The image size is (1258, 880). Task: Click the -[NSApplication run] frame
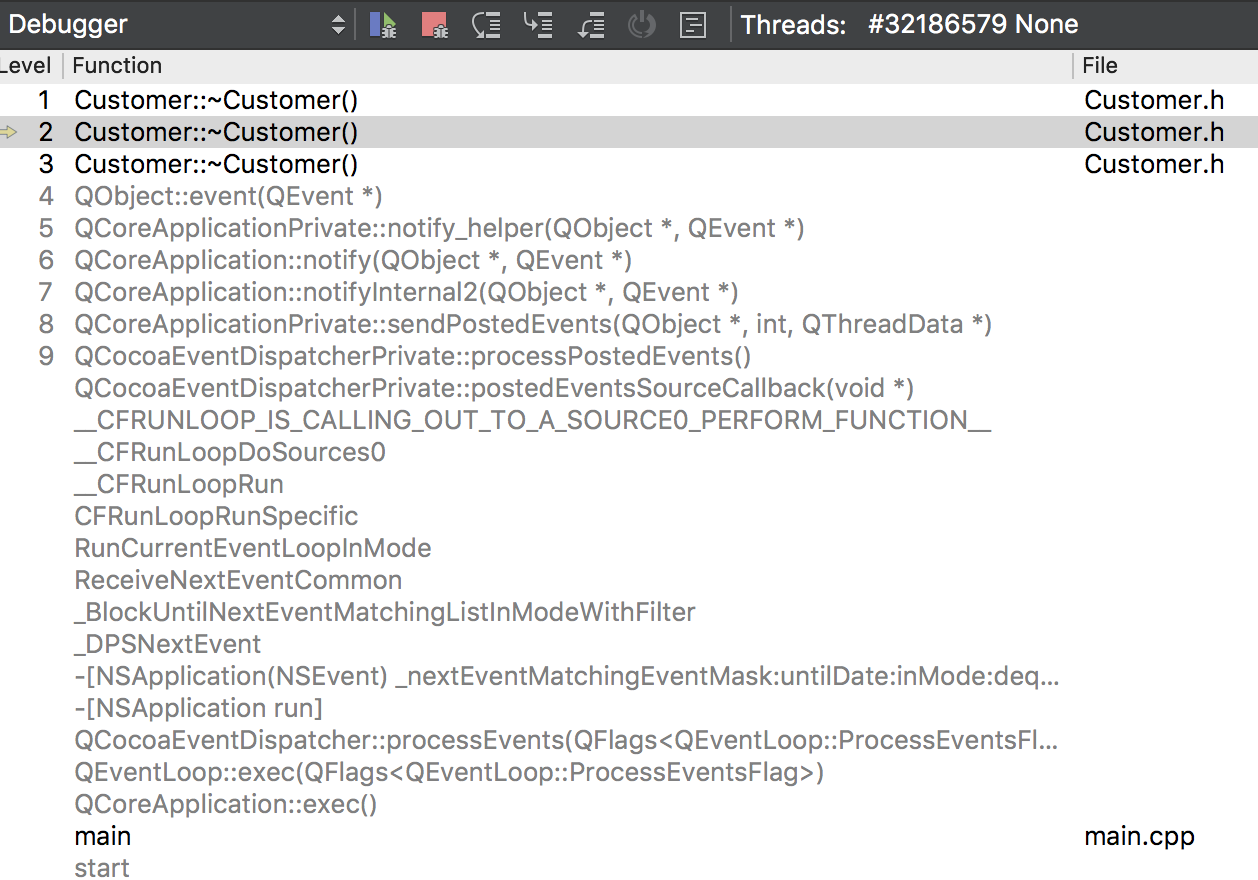pyautogui.click(x=198, y=708)
